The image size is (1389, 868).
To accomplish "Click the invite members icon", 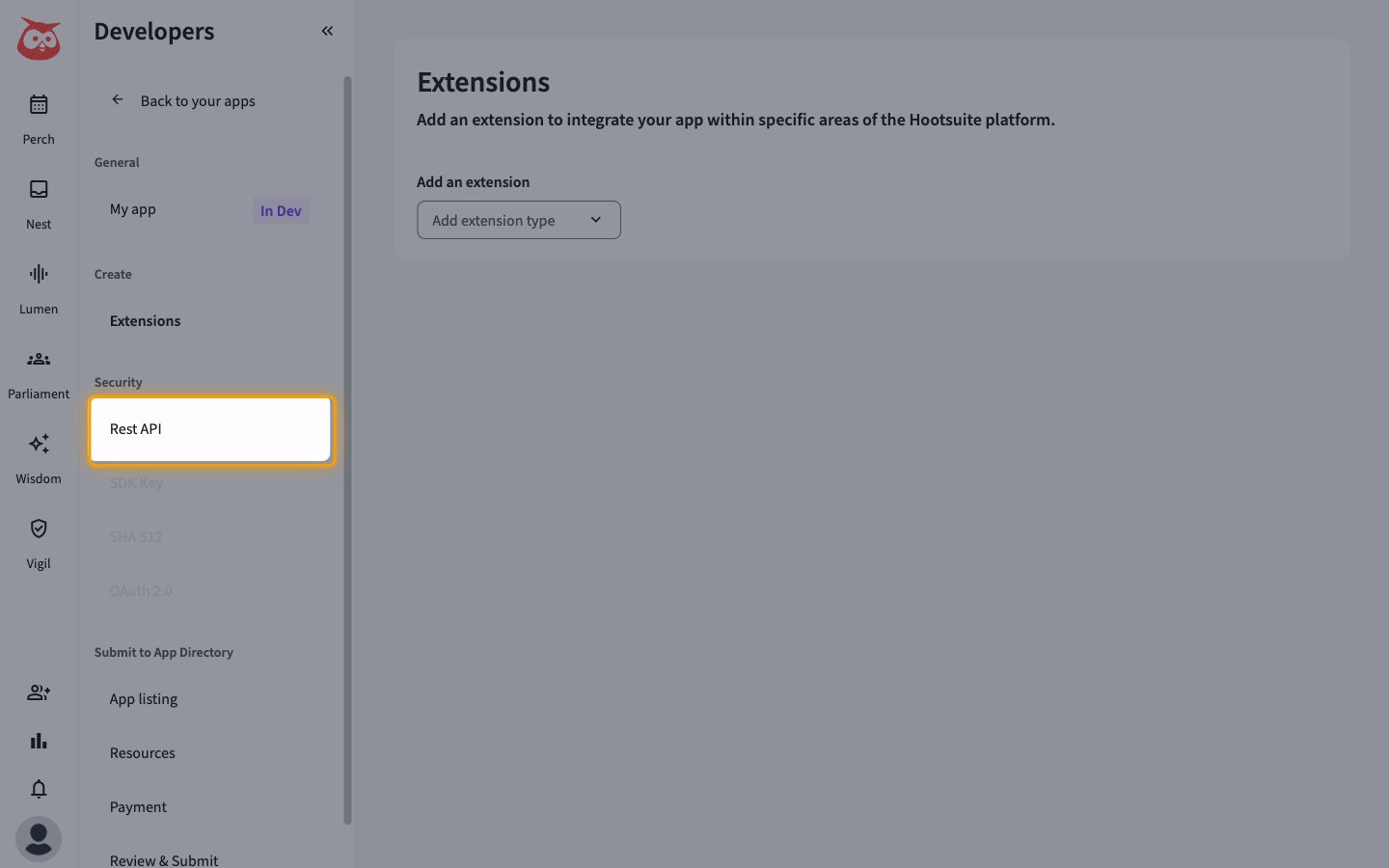I will coord(39,692).
